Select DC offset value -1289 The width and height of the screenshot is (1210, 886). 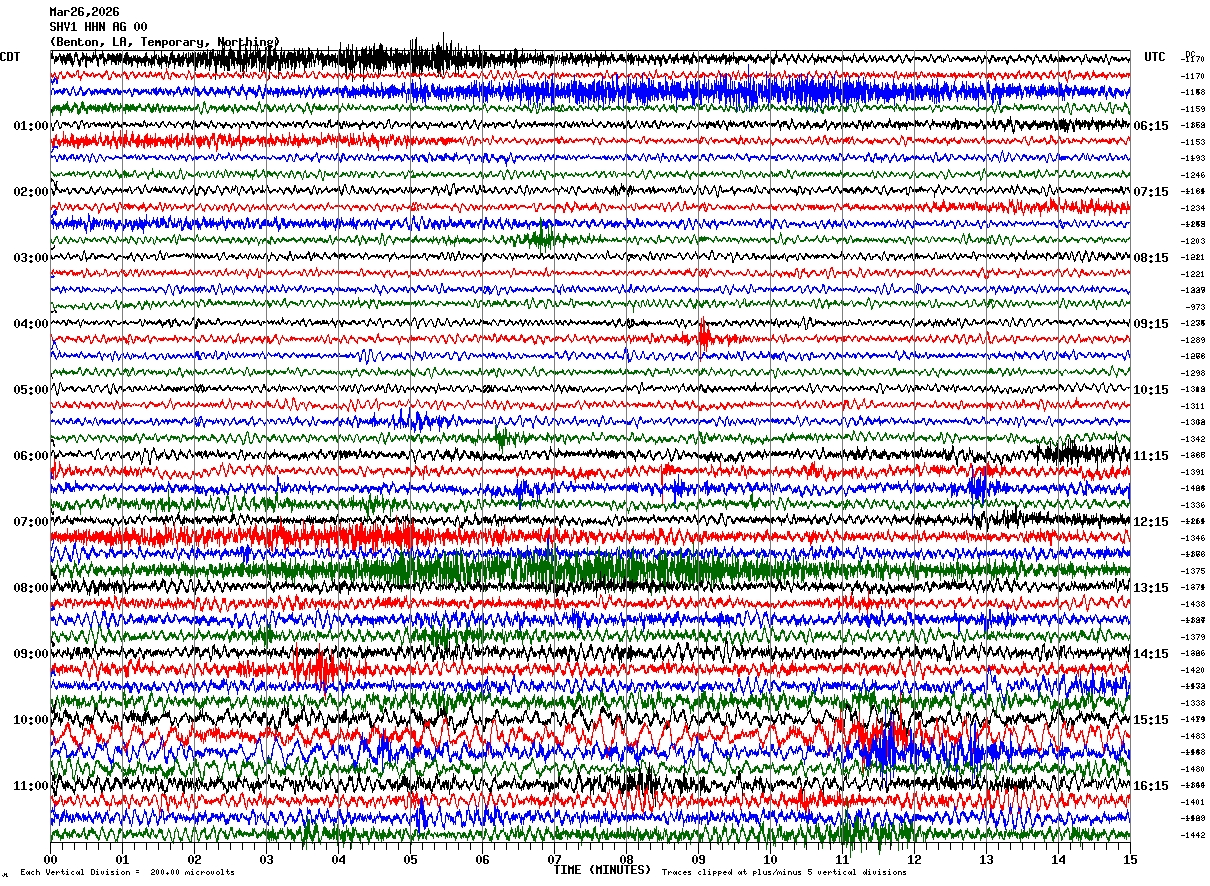[1194, 340]
